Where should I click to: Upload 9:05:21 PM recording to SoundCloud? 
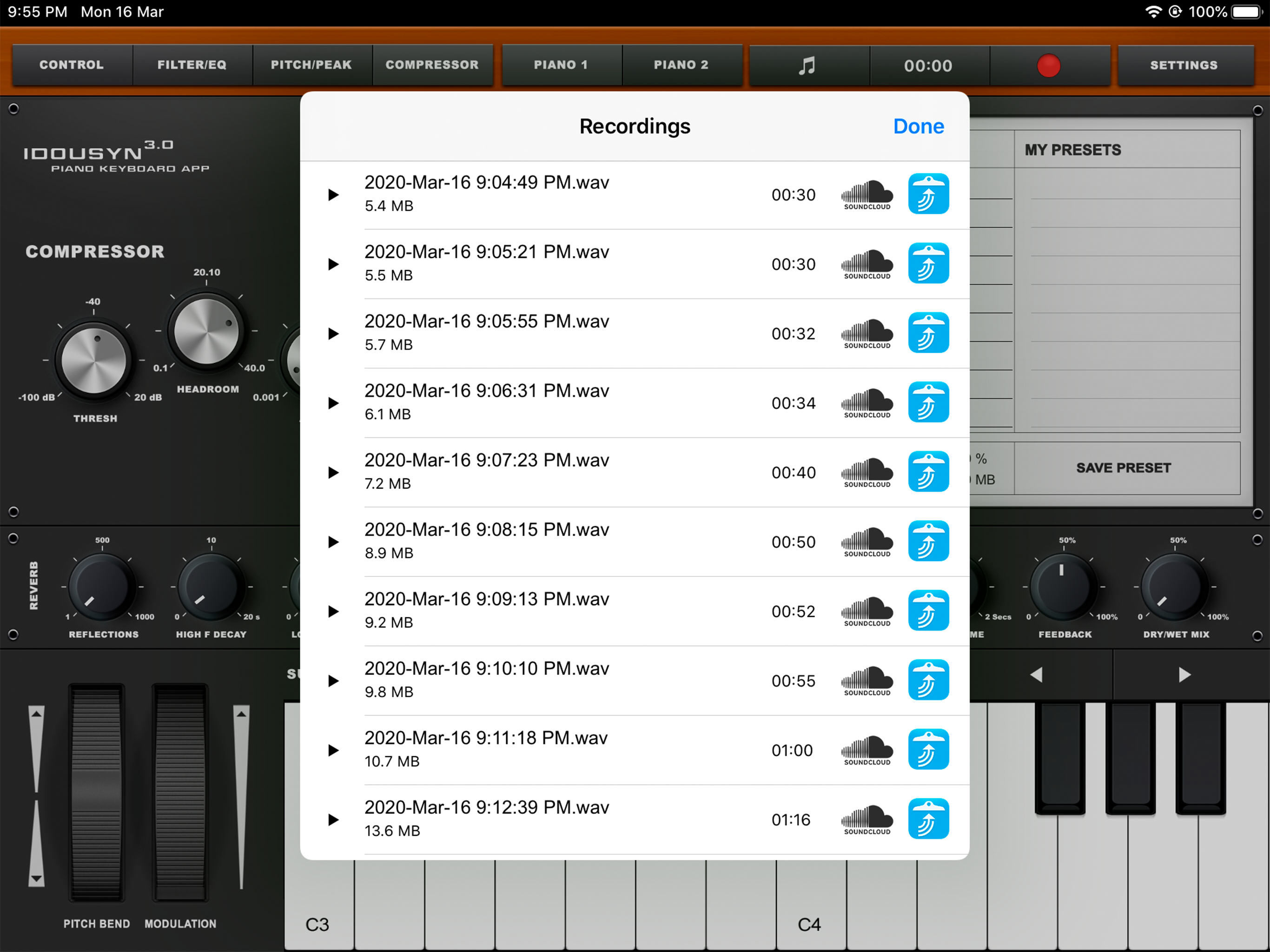pyautogui.click(x=867, y=264)
